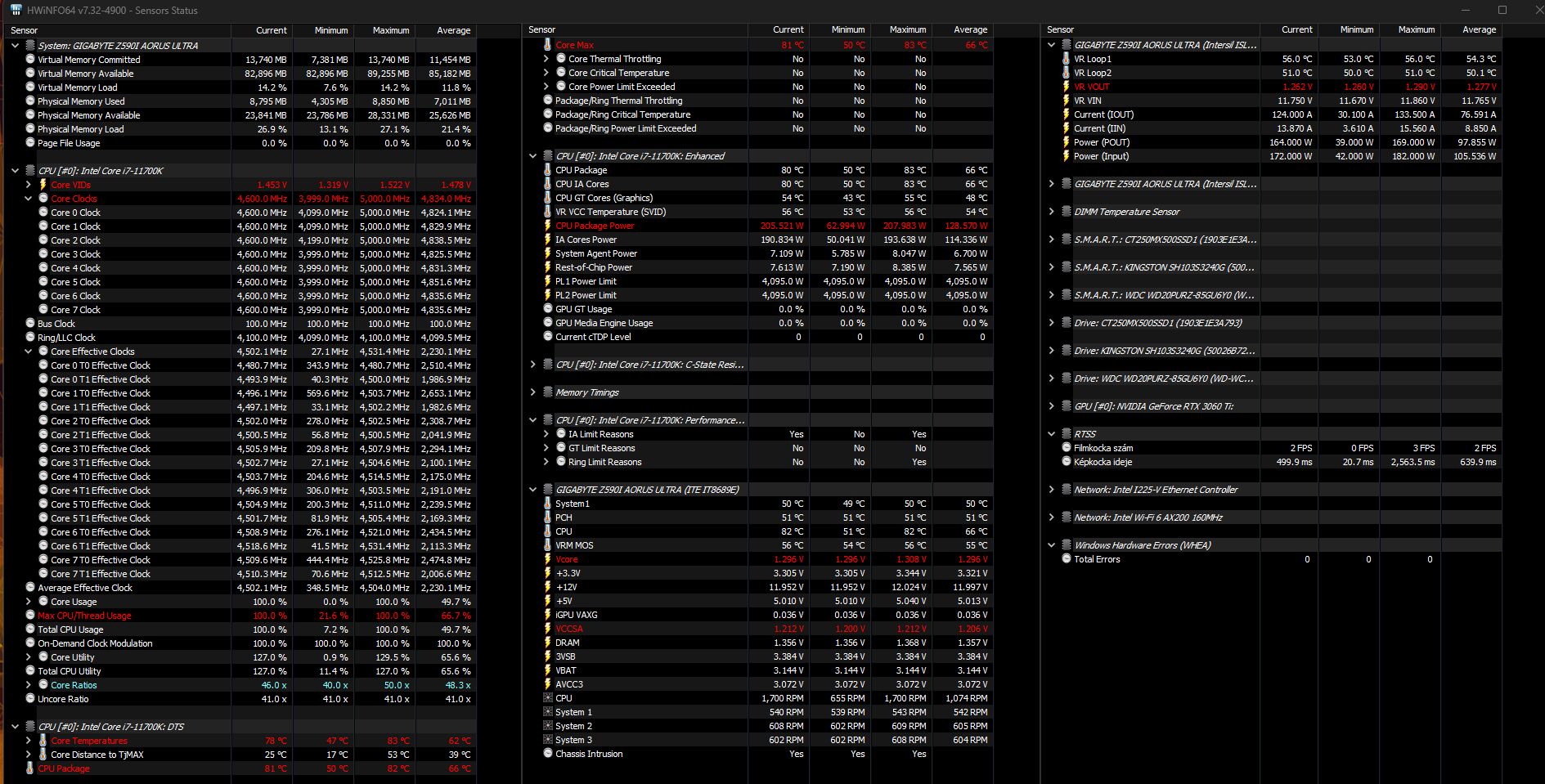This screenshot has height=784, width=1545.
Task: Click the chip icon beside RTSS
Action: pyautogui.click(x=1066, y=434)
